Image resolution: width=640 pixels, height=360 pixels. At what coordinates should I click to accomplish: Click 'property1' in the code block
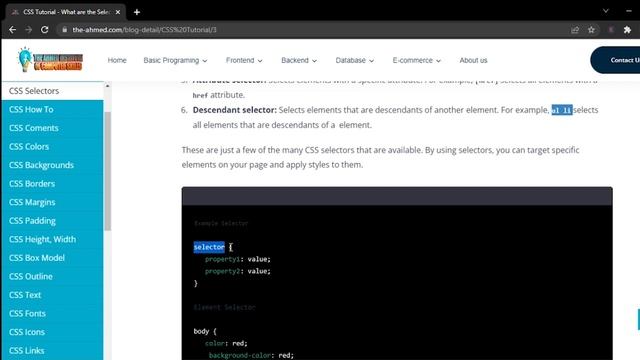(x=222, y=259)
